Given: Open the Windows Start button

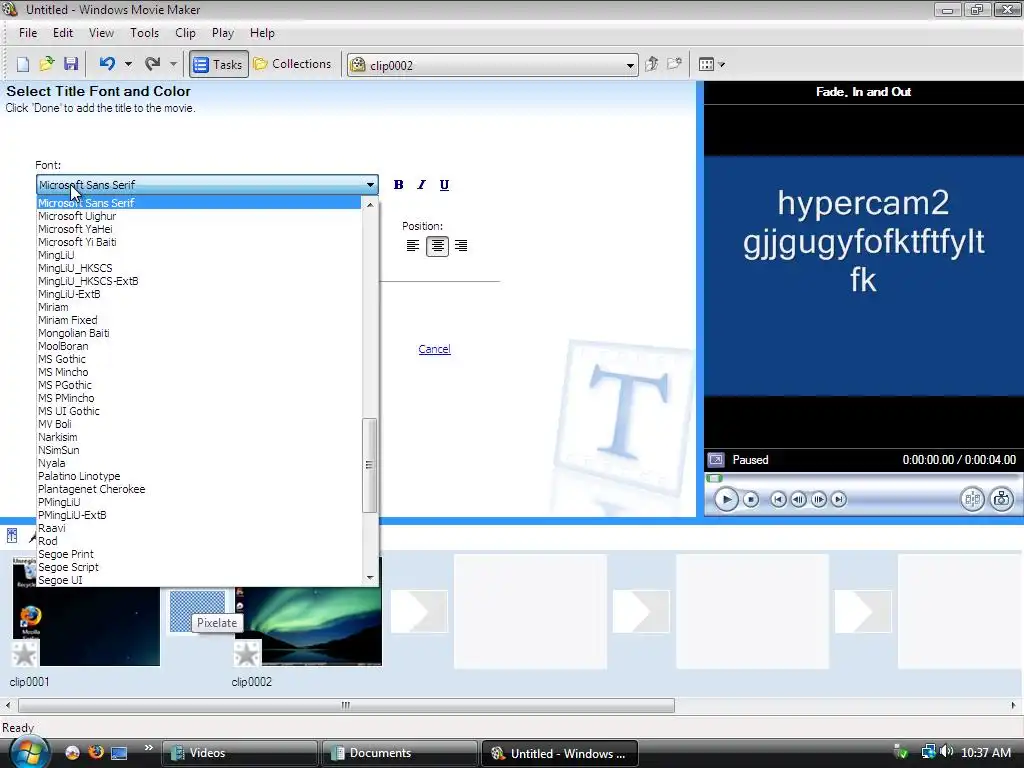Looking at the screenshot, I should [x=29, y=752].
